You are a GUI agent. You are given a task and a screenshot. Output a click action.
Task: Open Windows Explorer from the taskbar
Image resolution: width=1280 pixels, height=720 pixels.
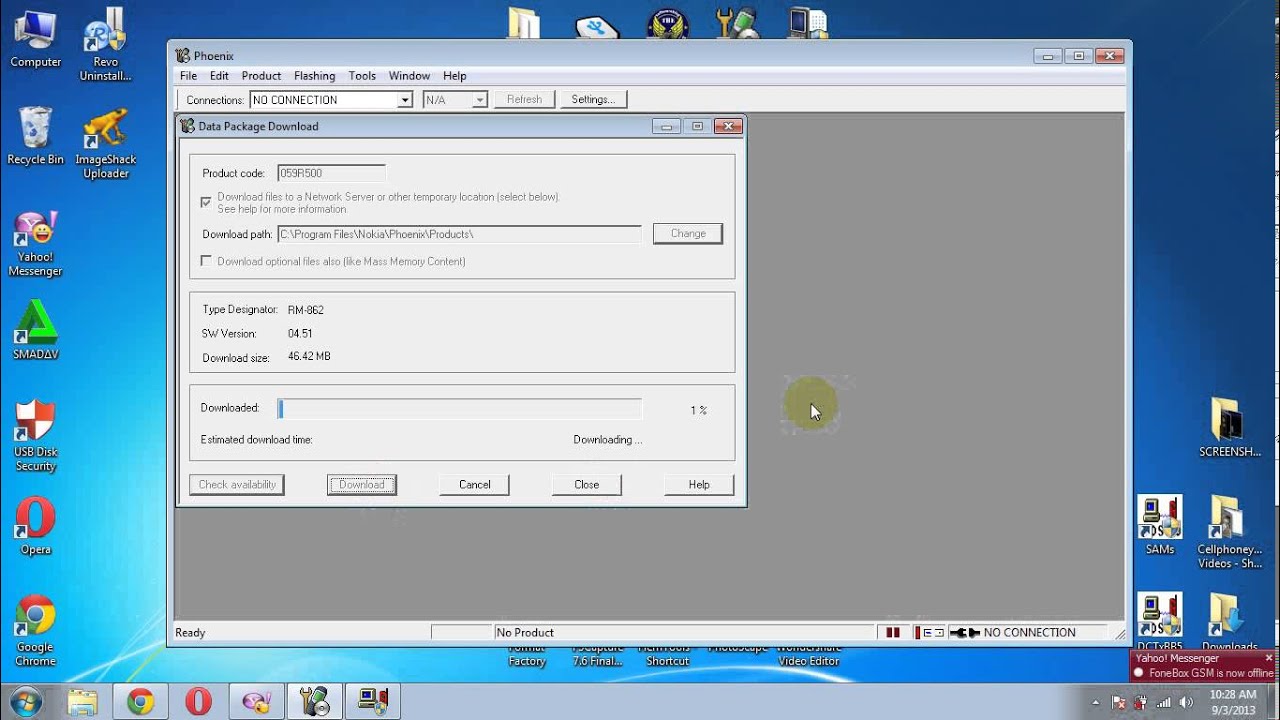pyautogui.click(x=82, y=702)
